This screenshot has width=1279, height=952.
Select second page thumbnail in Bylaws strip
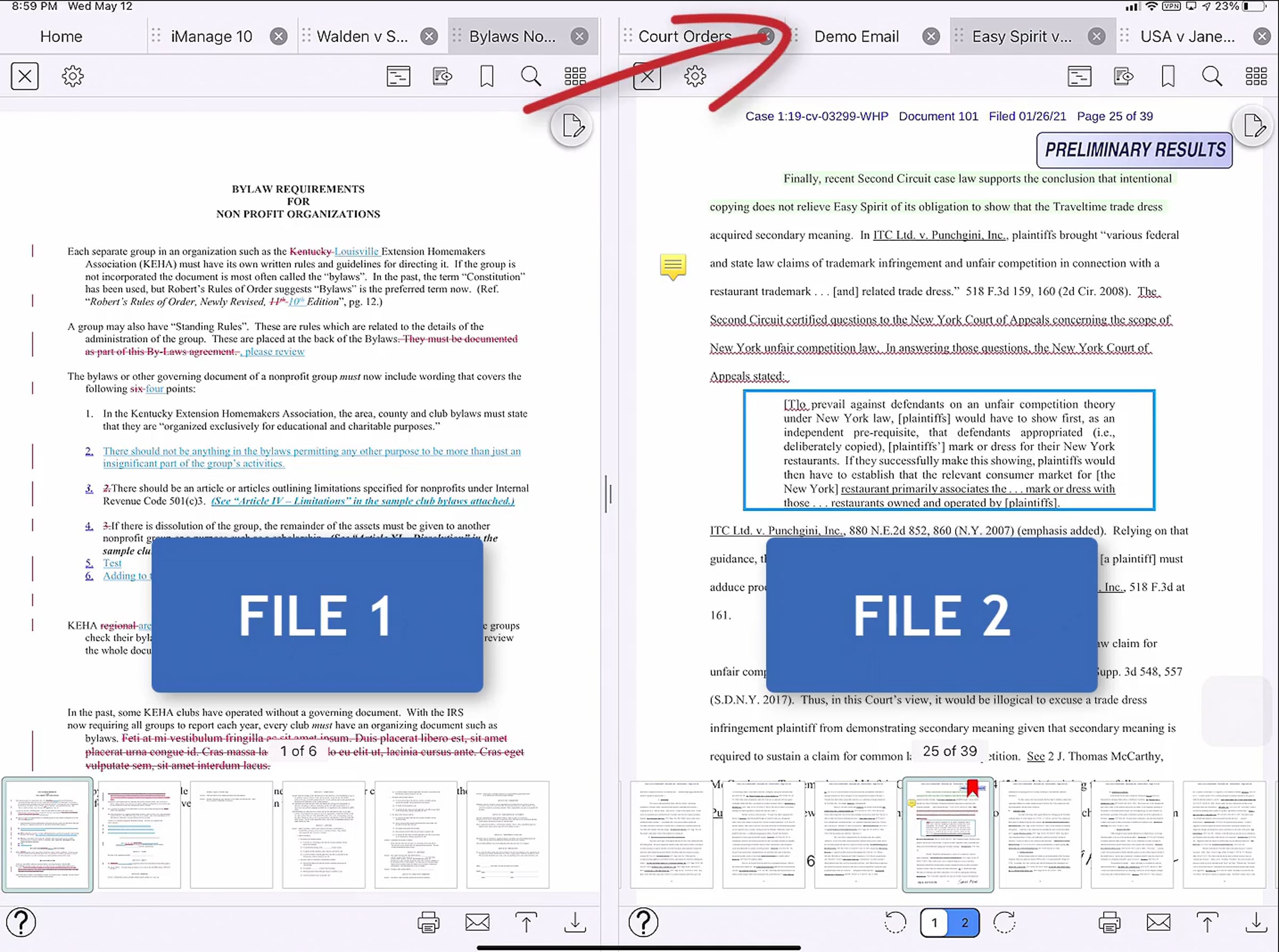(139, 834)
